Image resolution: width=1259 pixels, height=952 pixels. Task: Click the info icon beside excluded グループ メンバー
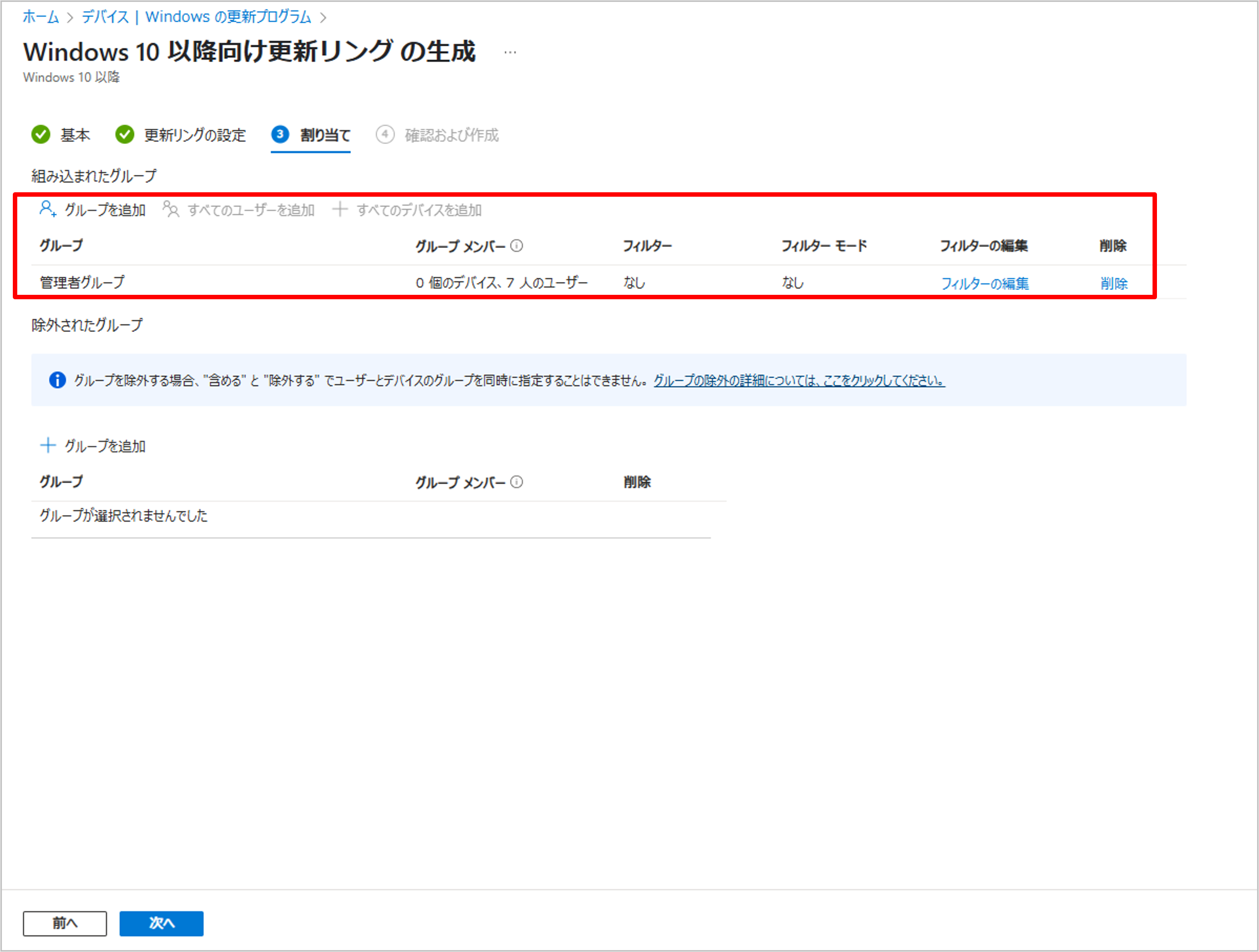[x=517, y=482]
